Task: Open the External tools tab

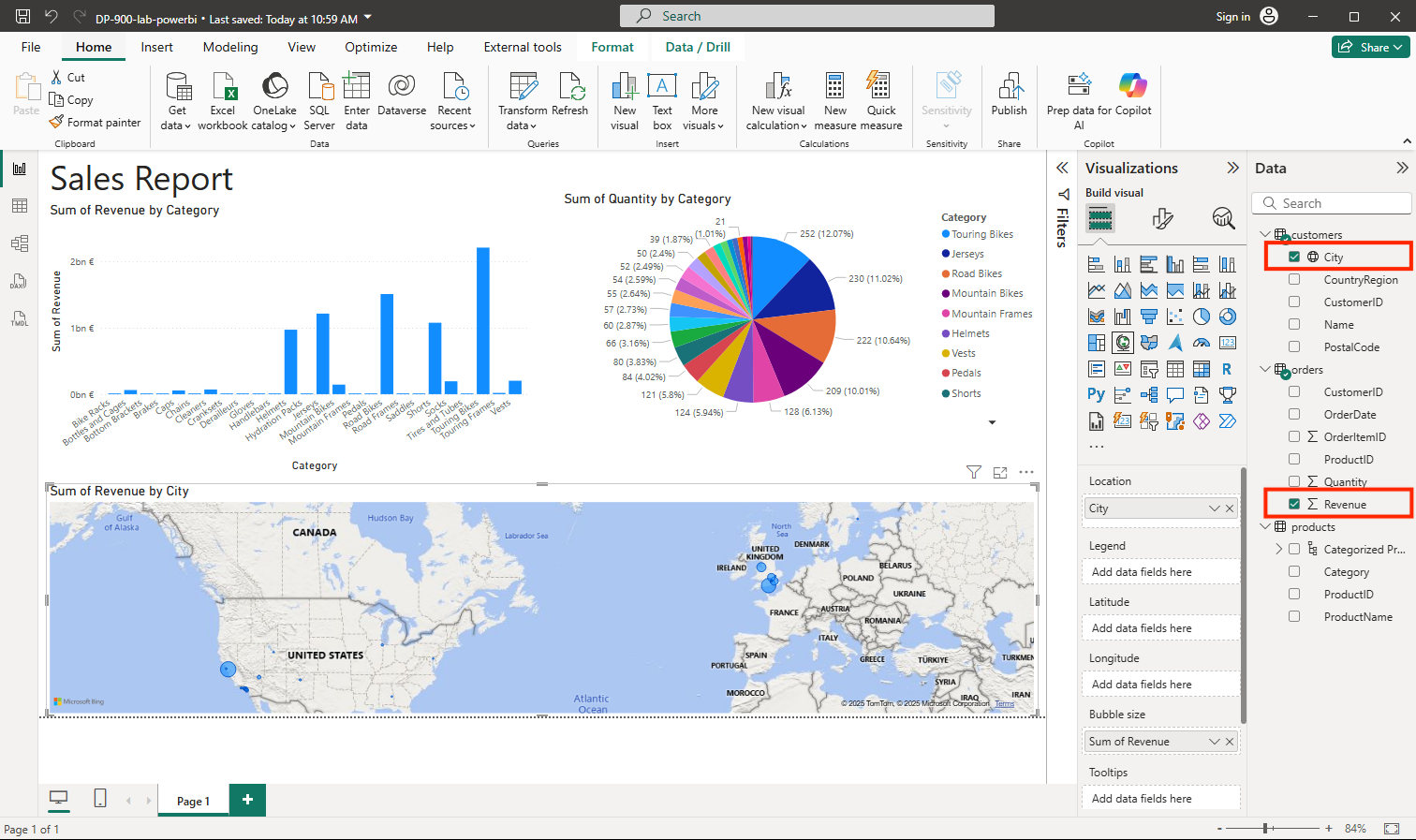Action: click(x=523, y=47)
